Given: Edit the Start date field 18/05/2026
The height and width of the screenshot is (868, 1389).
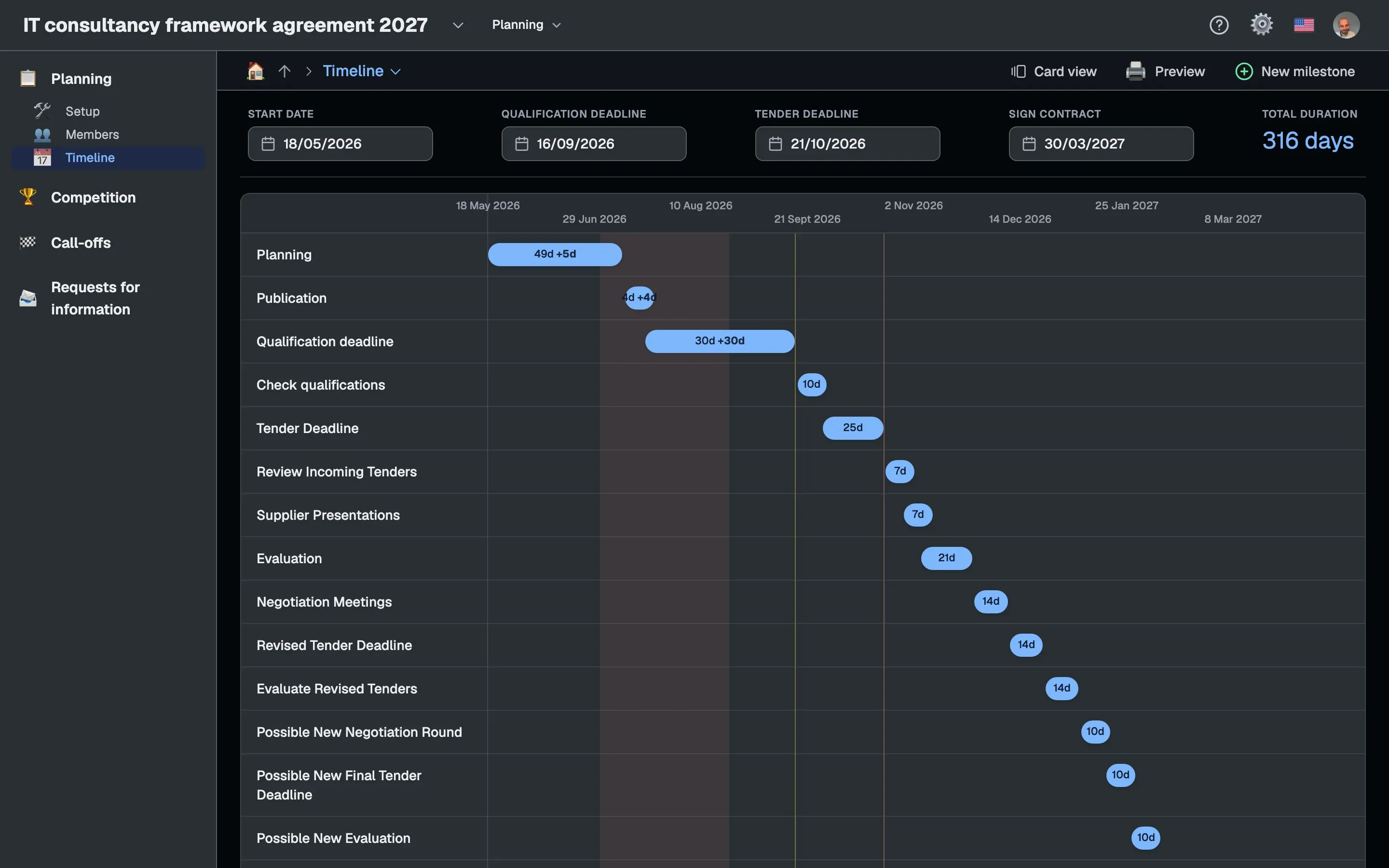Looking at the screenshot, I should click(x=340, y=144).
